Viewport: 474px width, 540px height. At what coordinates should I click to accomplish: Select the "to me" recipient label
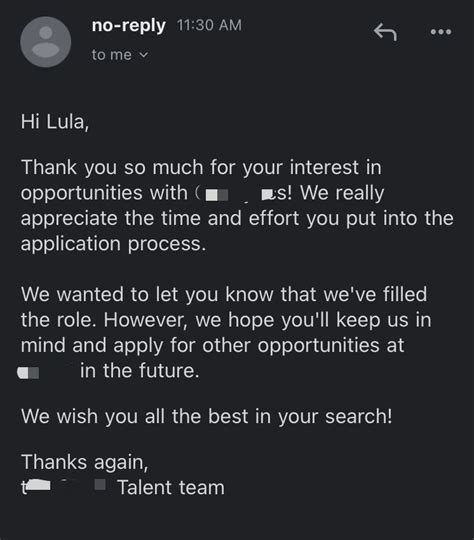111,55
